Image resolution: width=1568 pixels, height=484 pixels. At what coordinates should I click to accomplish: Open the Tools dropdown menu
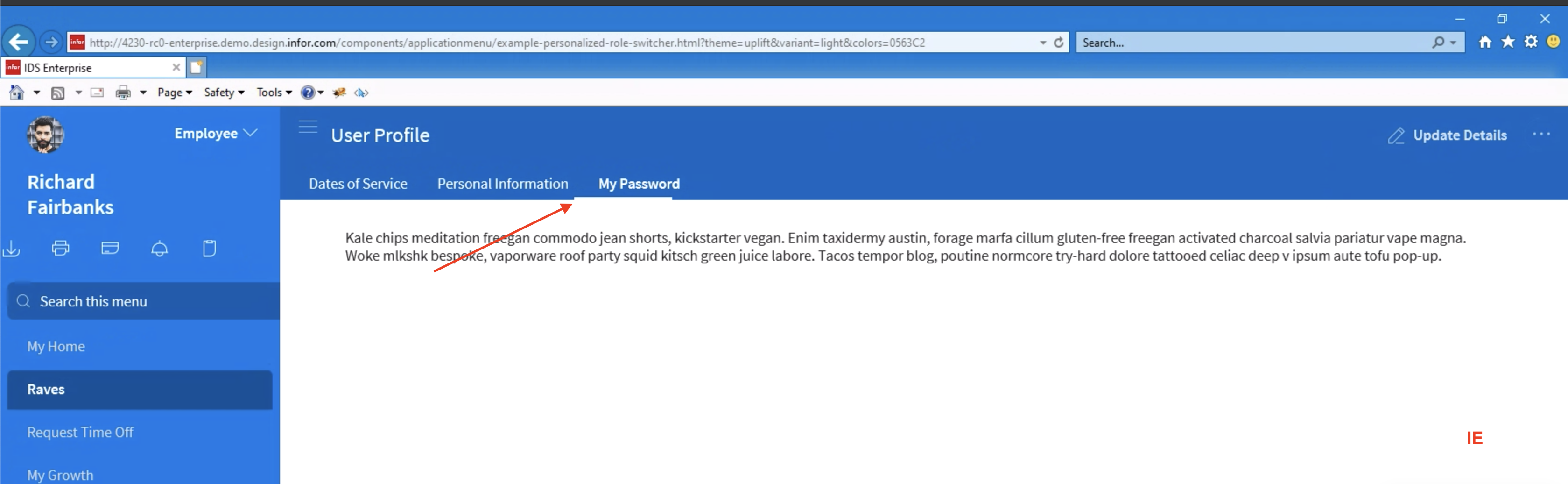point(274,93)
